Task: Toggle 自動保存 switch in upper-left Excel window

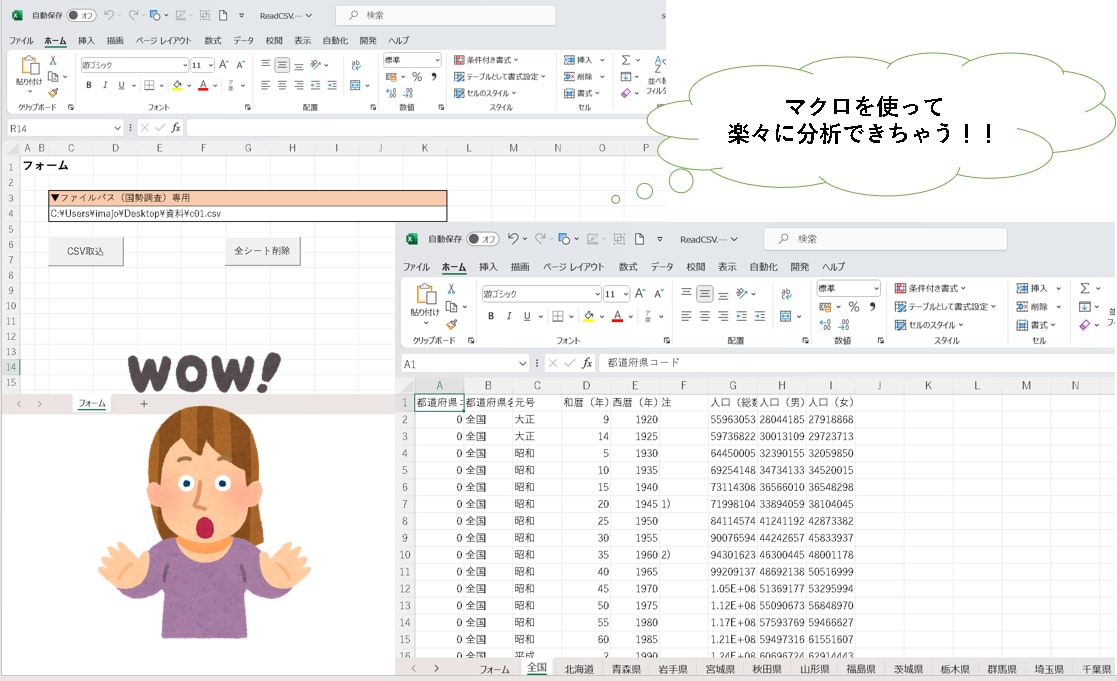Action: point(82,15)
